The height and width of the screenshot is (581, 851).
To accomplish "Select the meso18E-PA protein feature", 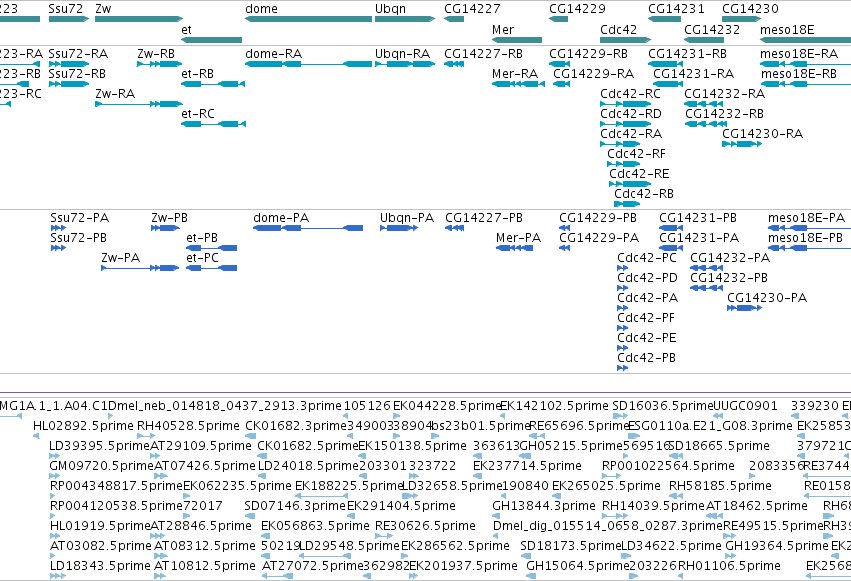I will tap(809, 228).
